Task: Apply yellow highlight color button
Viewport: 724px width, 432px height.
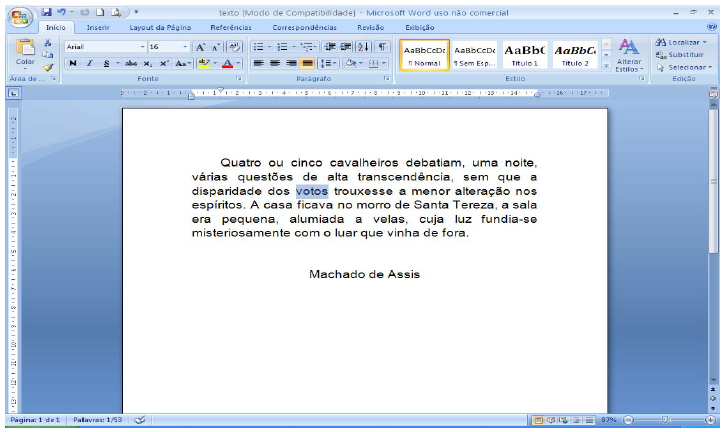Action: 204,64
